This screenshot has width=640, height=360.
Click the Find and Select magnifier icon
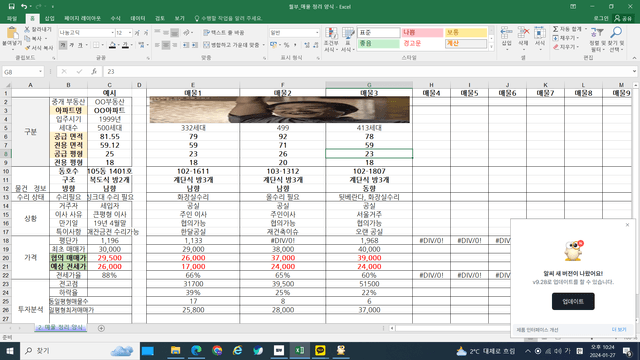tap(616, 33)
